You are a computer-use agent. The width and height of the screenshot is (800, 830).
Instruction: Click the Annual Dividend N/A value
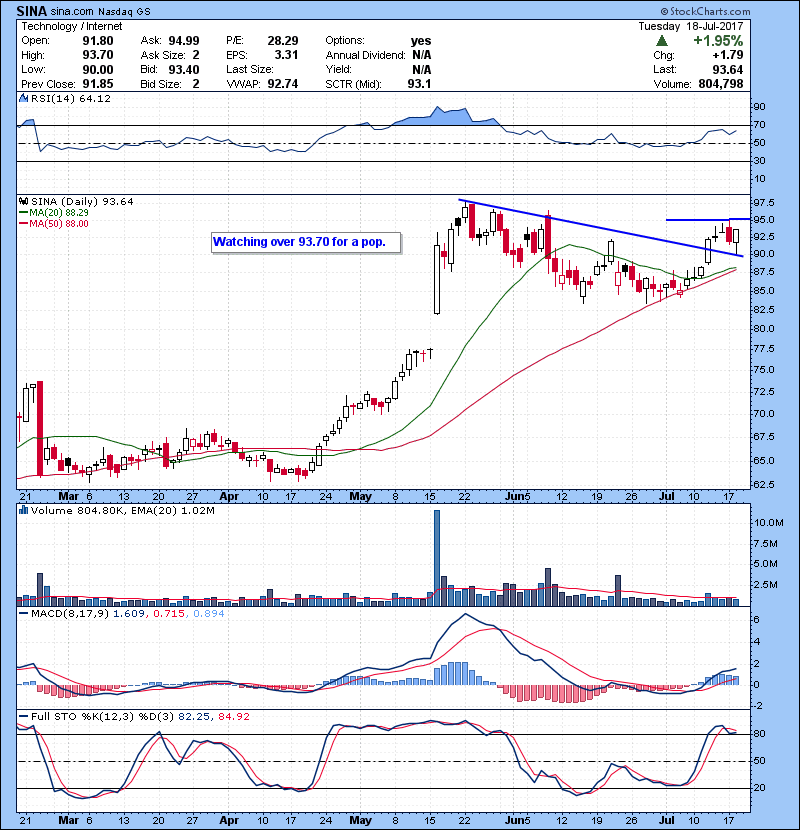click(421, 55)
